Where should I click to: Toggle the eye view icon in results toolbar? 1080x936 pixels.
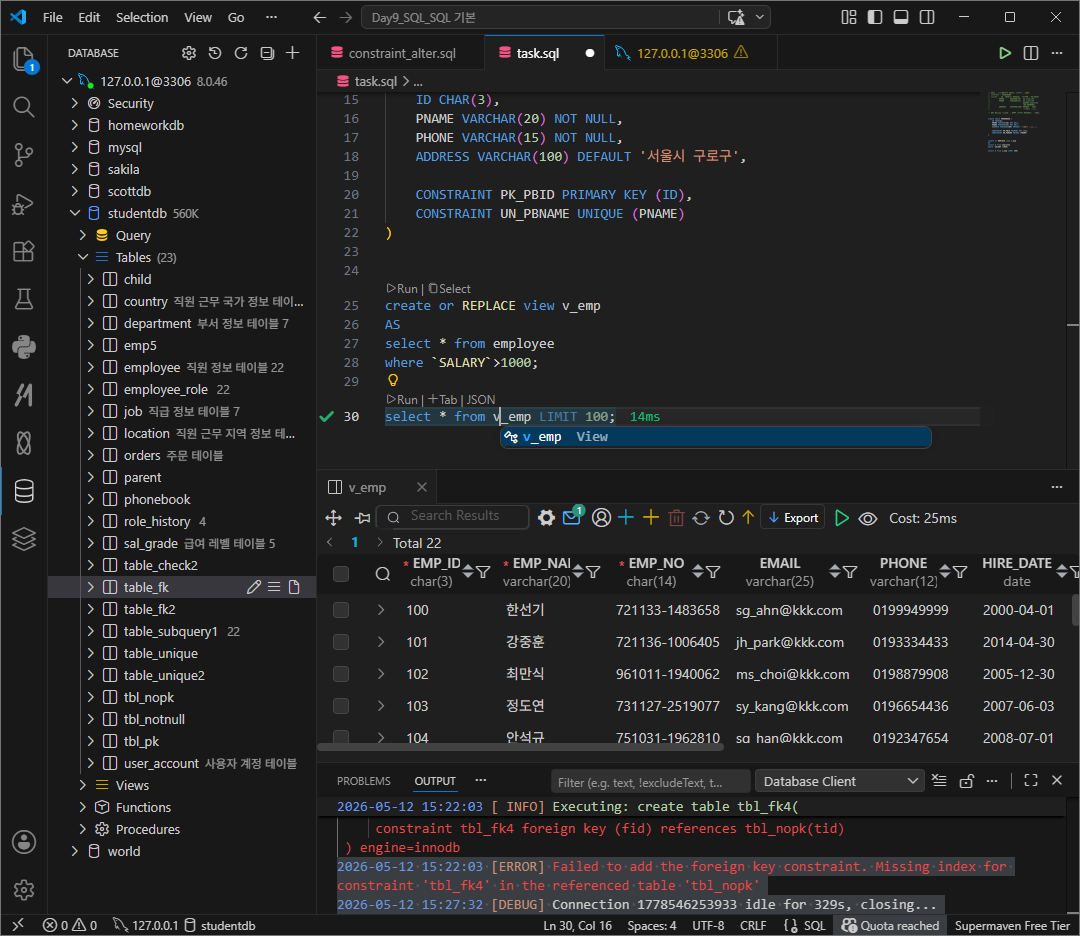tap(868, 518)
